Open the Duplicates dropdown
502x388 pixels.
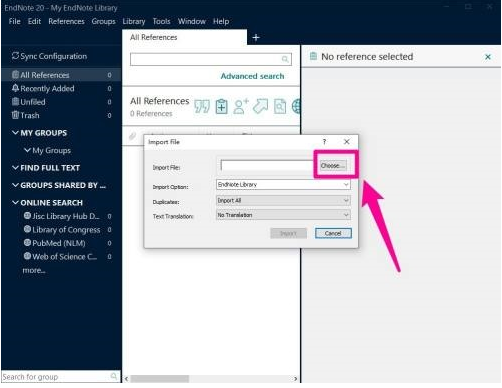[x=283, y=200]
